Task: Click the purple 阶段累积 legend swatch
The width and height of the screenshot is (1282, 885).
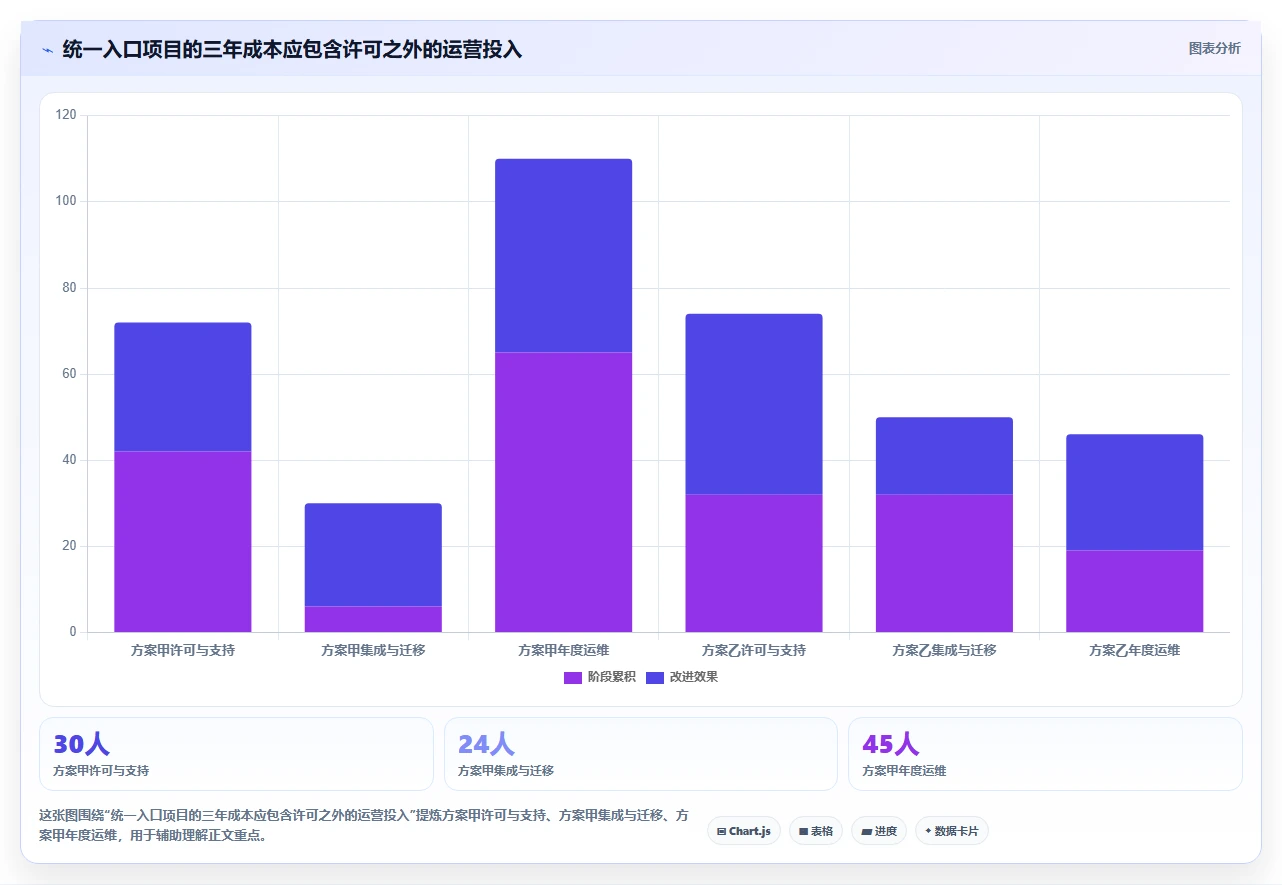Action: pyautogui.click(x=573, y=677)
